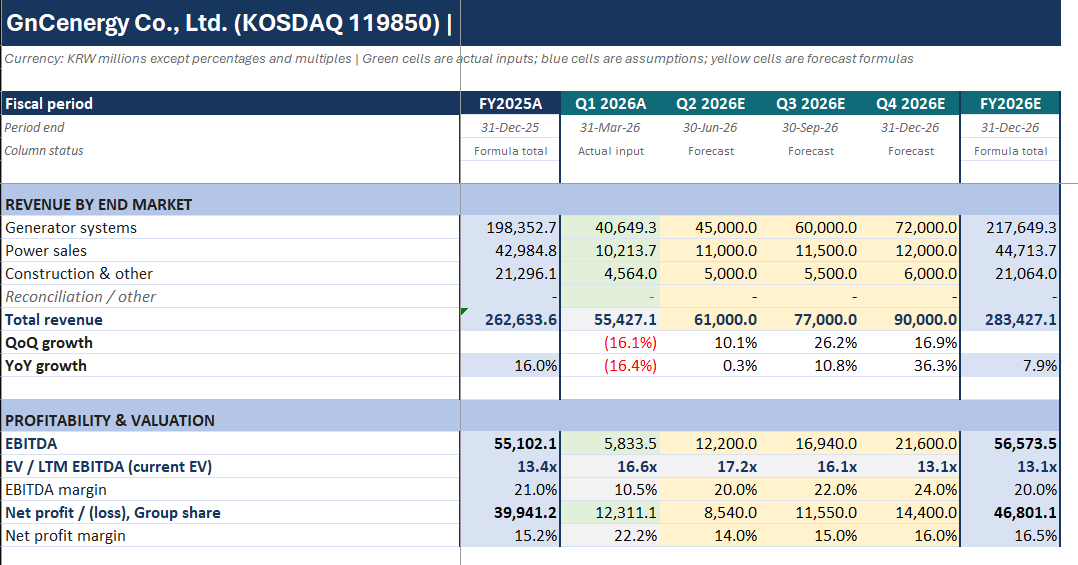Select the FY2026E YoY growth cell 7.9%
1078x565 pixels.
(x=1010, y=366)
